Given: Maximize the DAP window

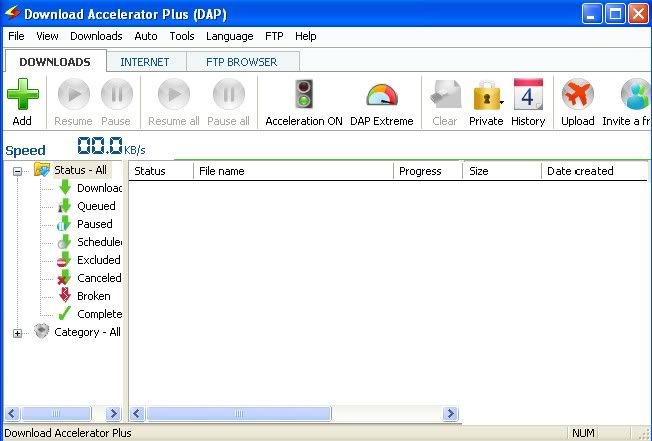Looking at the screenshot, I should point(615,14).
